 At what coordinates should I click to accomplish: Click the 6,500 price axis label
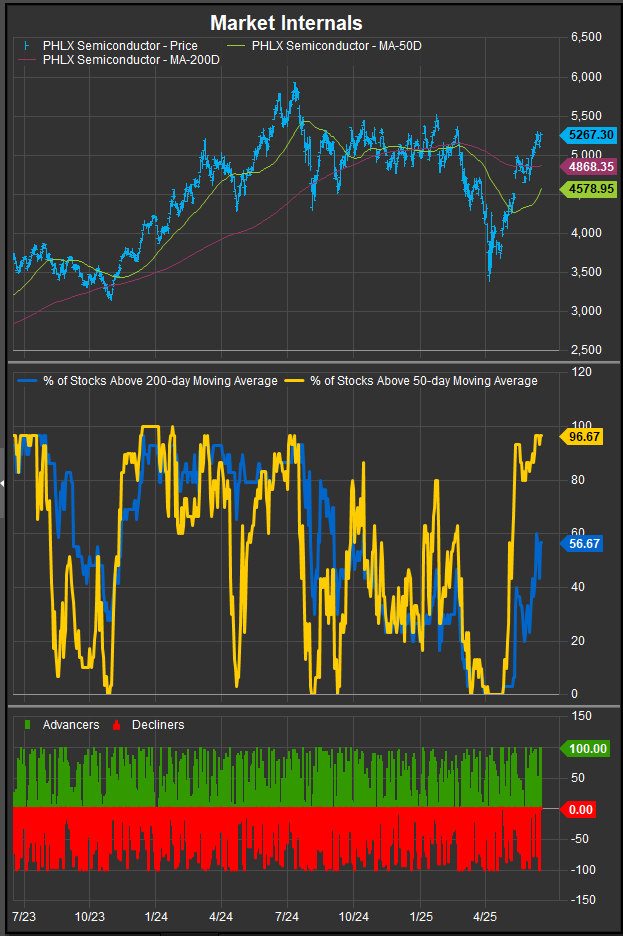586,37
